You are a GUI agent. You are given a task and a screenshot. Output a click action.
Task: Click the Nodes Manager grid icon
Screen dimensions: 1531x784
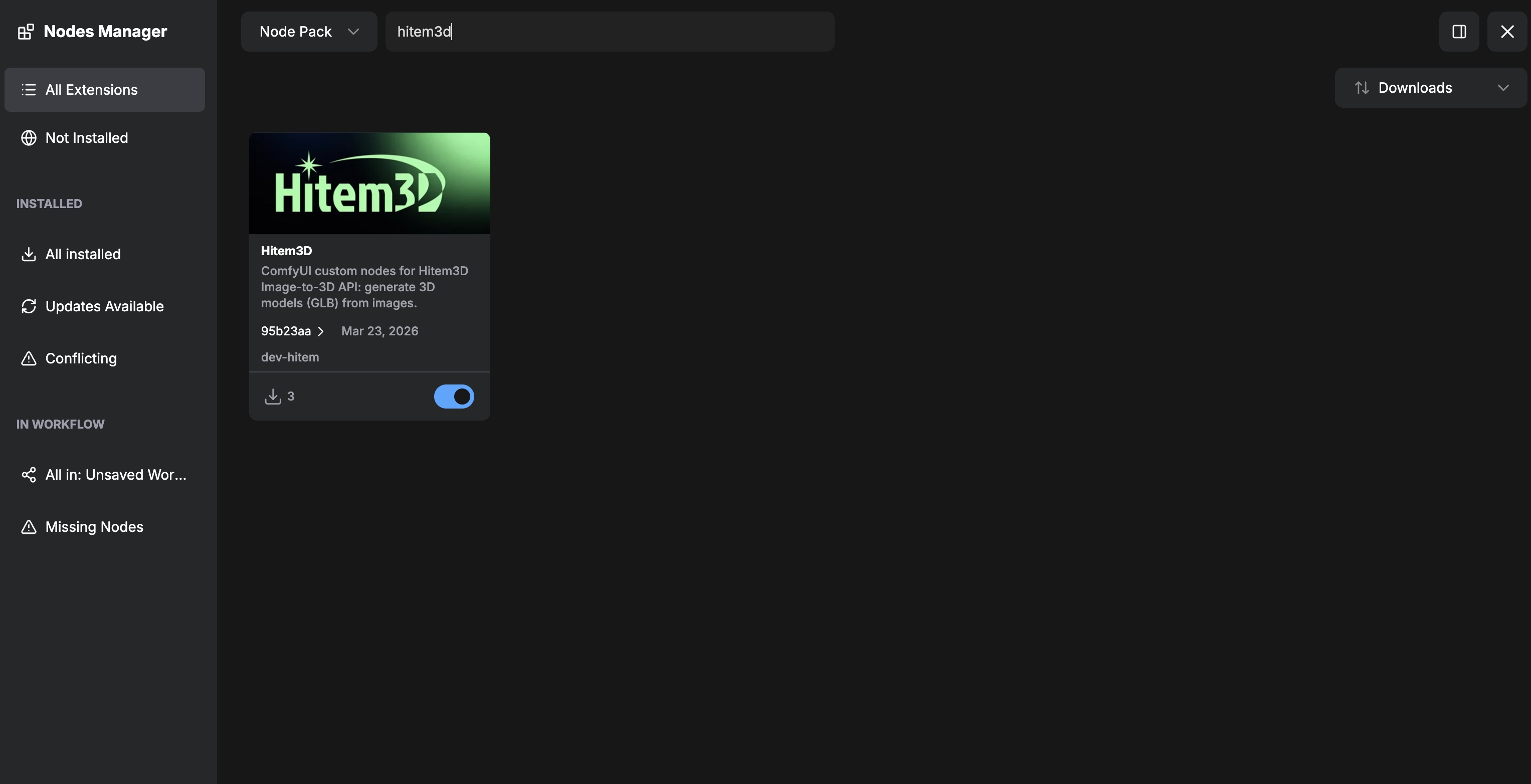click(x=26, y=32)
